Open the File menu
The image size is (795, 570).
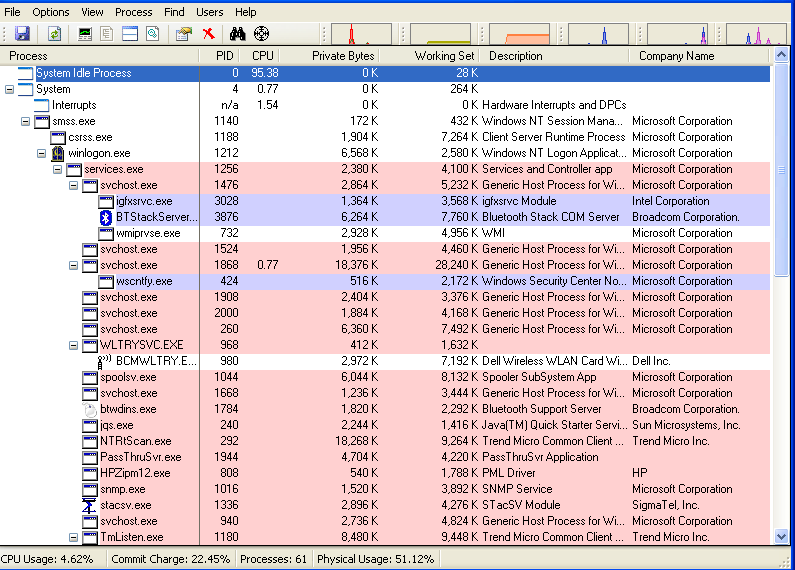coord(13,12)
